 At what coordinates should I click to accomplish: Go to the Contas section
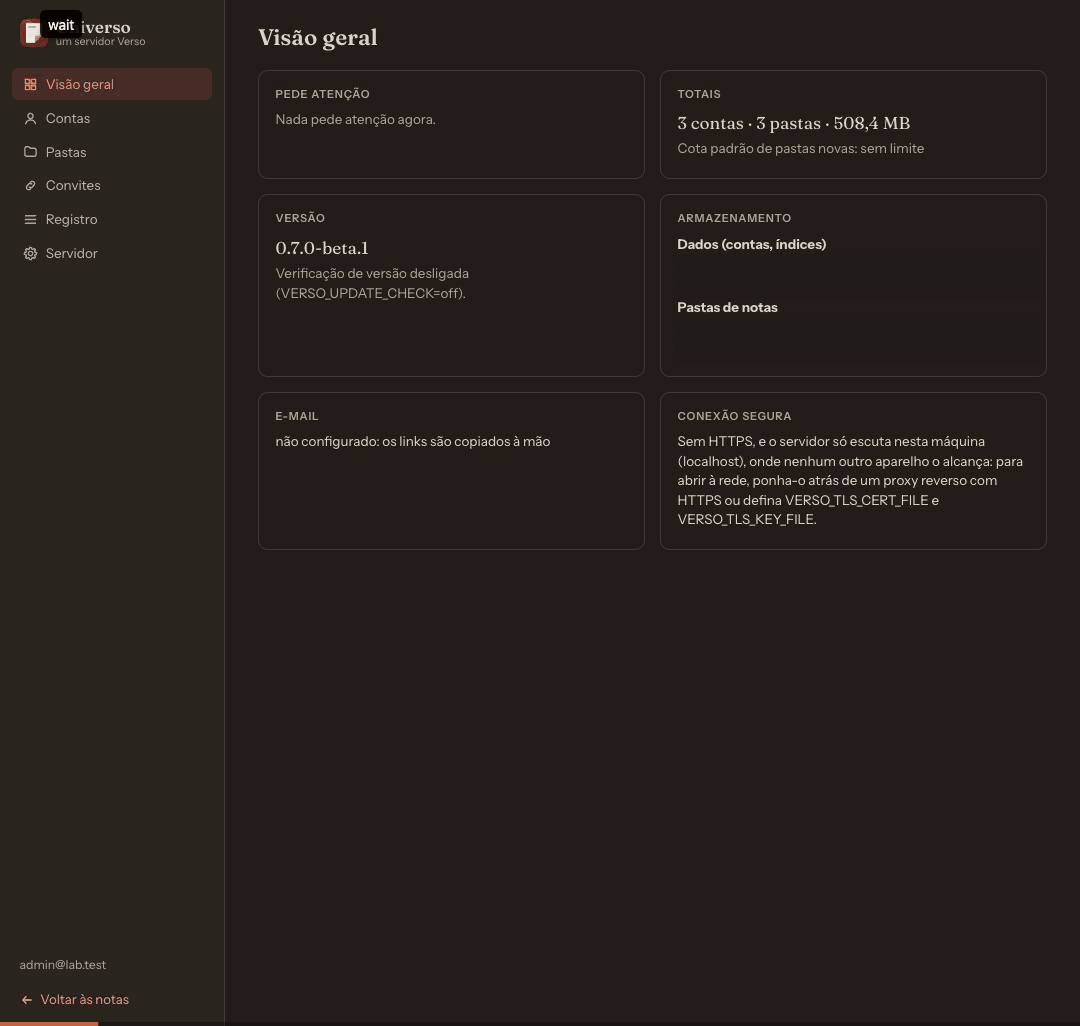coord(112,118)
